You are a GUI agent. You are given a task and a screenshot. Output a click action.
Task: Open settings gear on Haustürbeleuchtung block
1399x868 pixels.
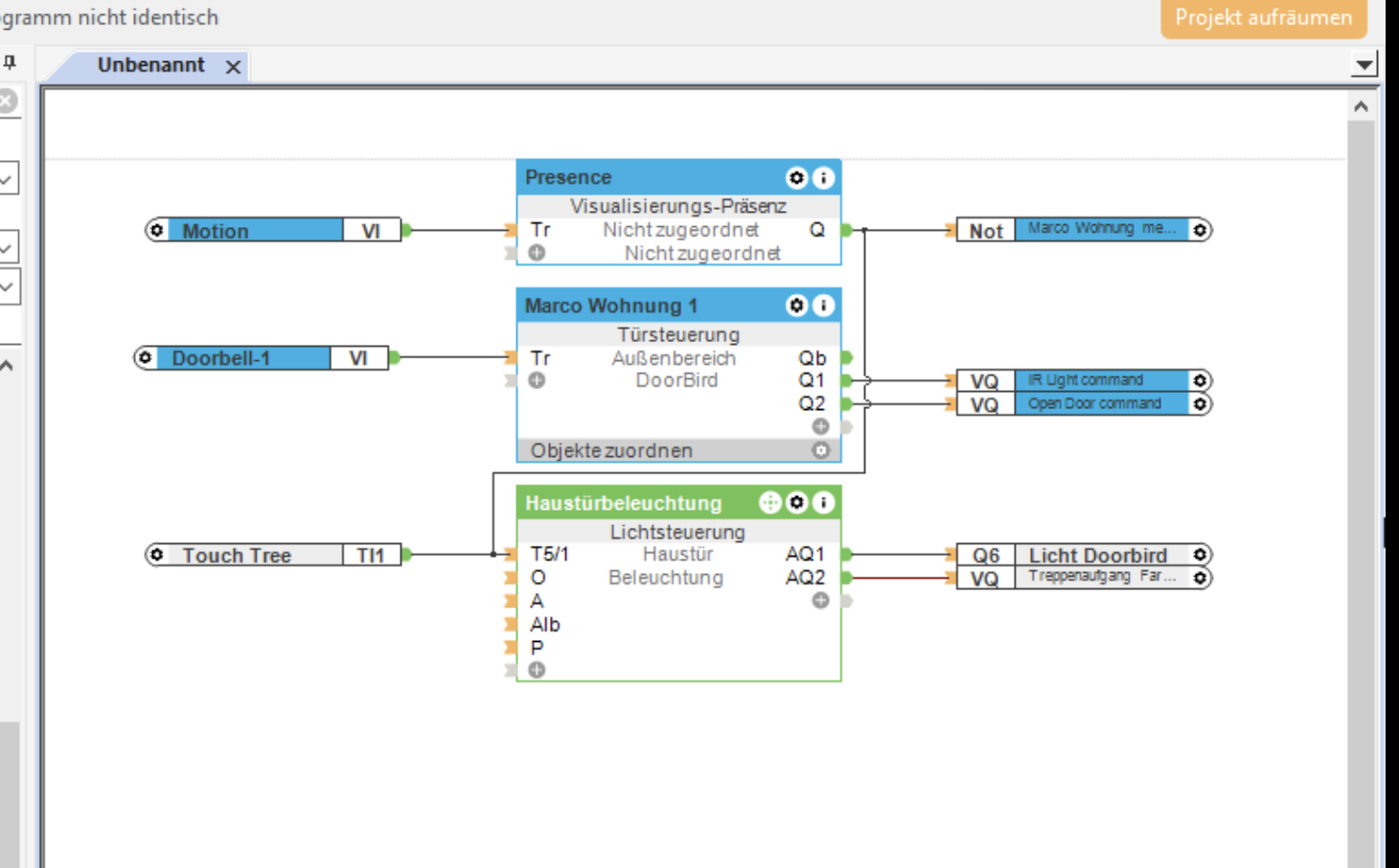(796, 503)
